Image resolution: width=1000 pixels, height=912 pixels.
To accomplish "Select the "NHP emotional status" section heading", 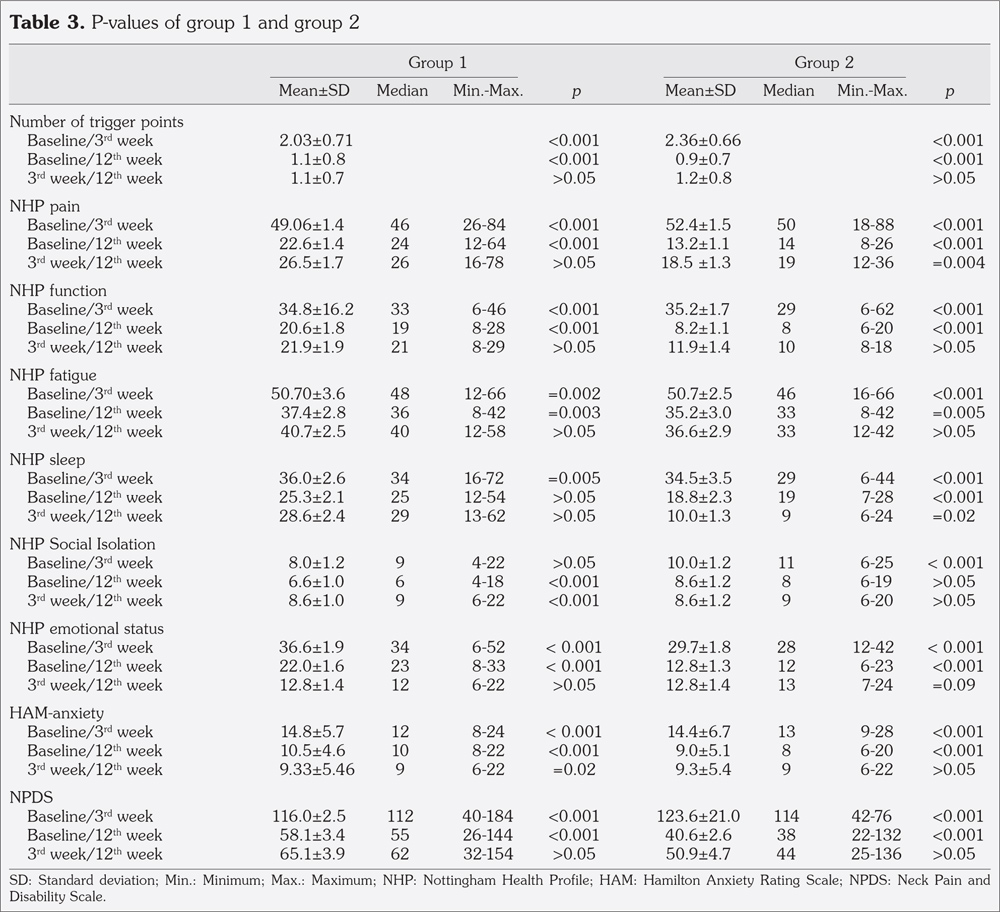I will pos(87,628).
